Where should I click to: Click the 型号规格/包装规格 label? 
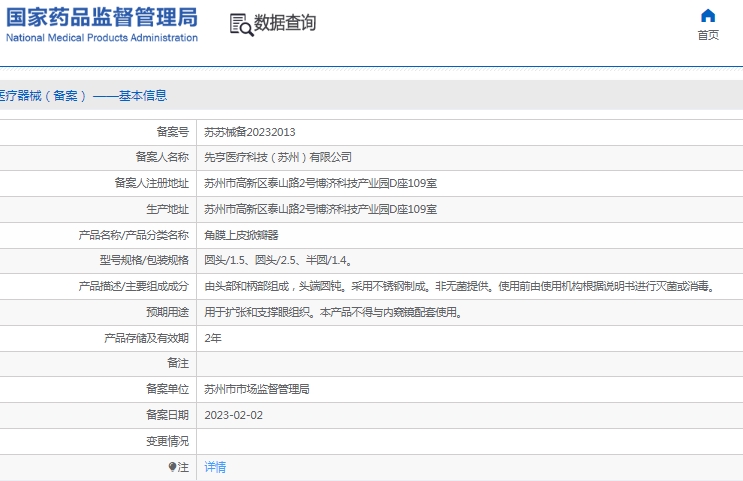144,260
